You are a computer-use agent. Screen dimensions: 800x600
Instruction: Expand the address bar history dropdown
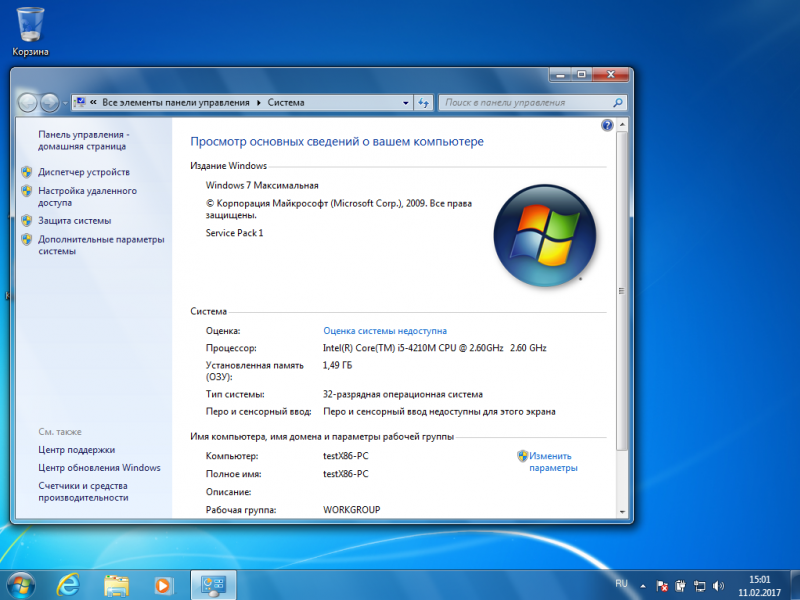(406, 103)
